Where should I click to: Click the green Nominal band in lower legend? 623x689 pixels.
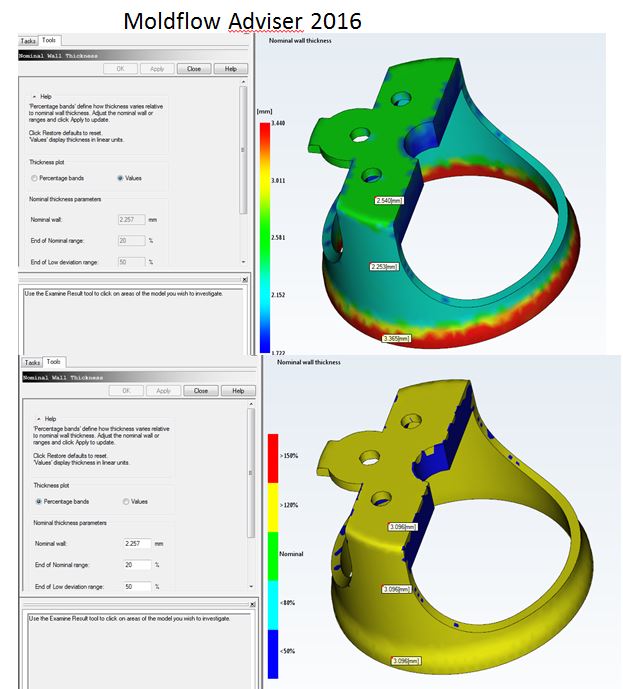[273, 556]
